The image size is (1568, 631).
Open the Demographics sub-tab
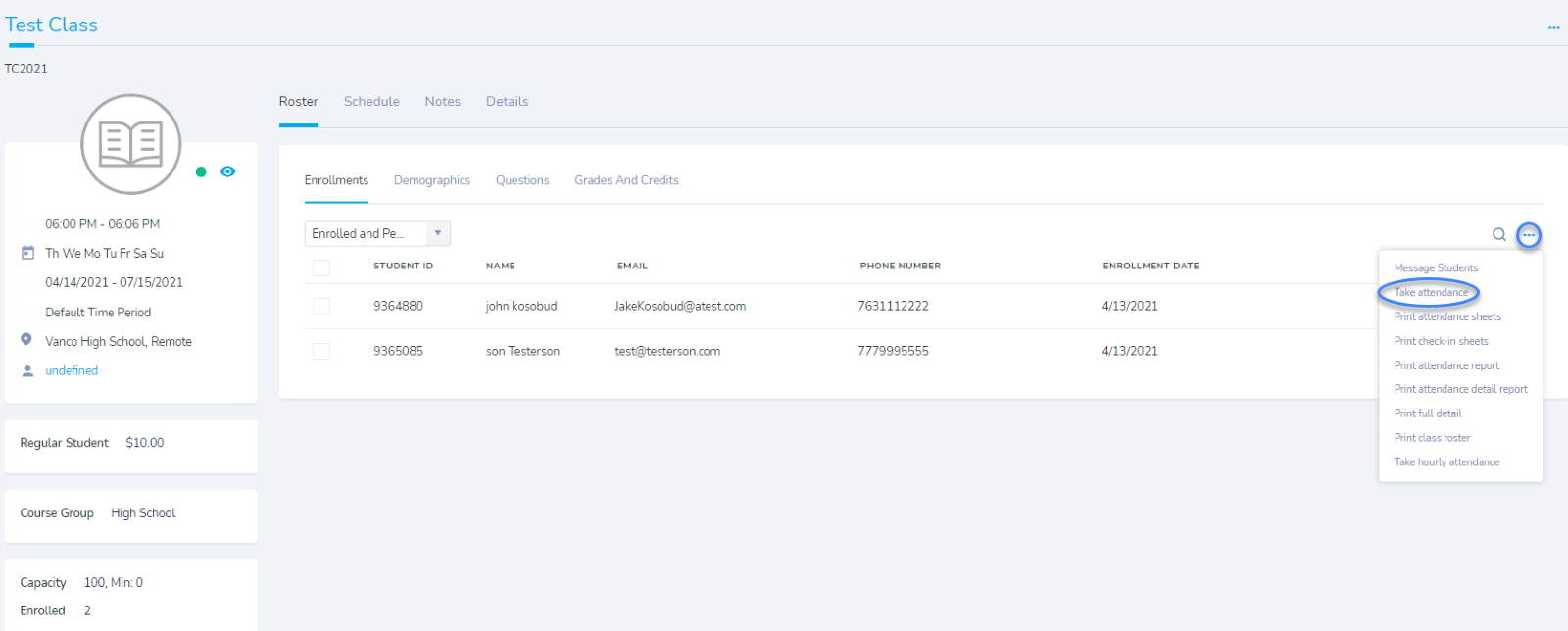432,180
